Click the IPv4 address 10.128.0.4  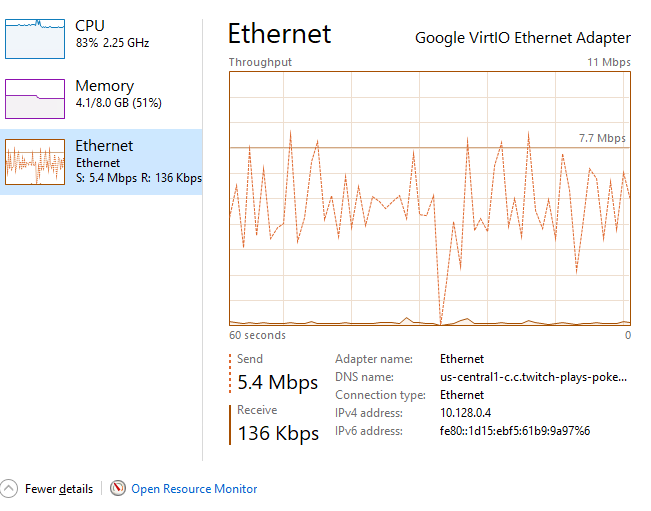click(x=467, y=413)
